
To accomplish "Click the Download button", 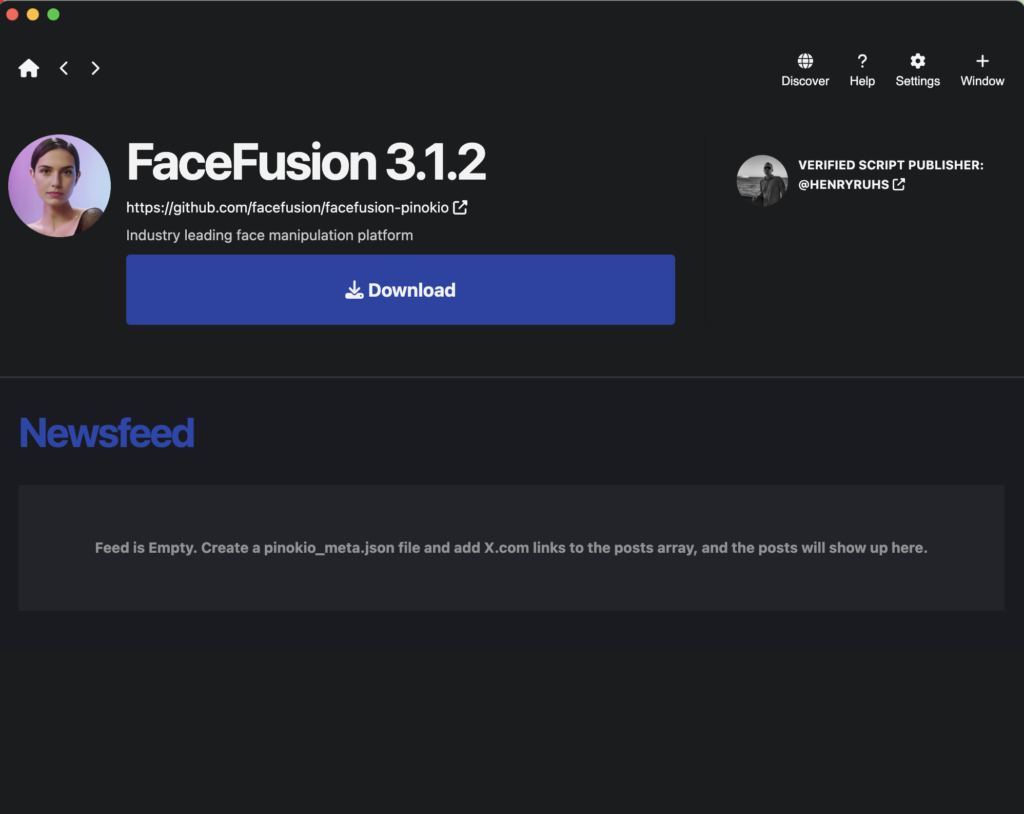I will [x=400, y=289].
